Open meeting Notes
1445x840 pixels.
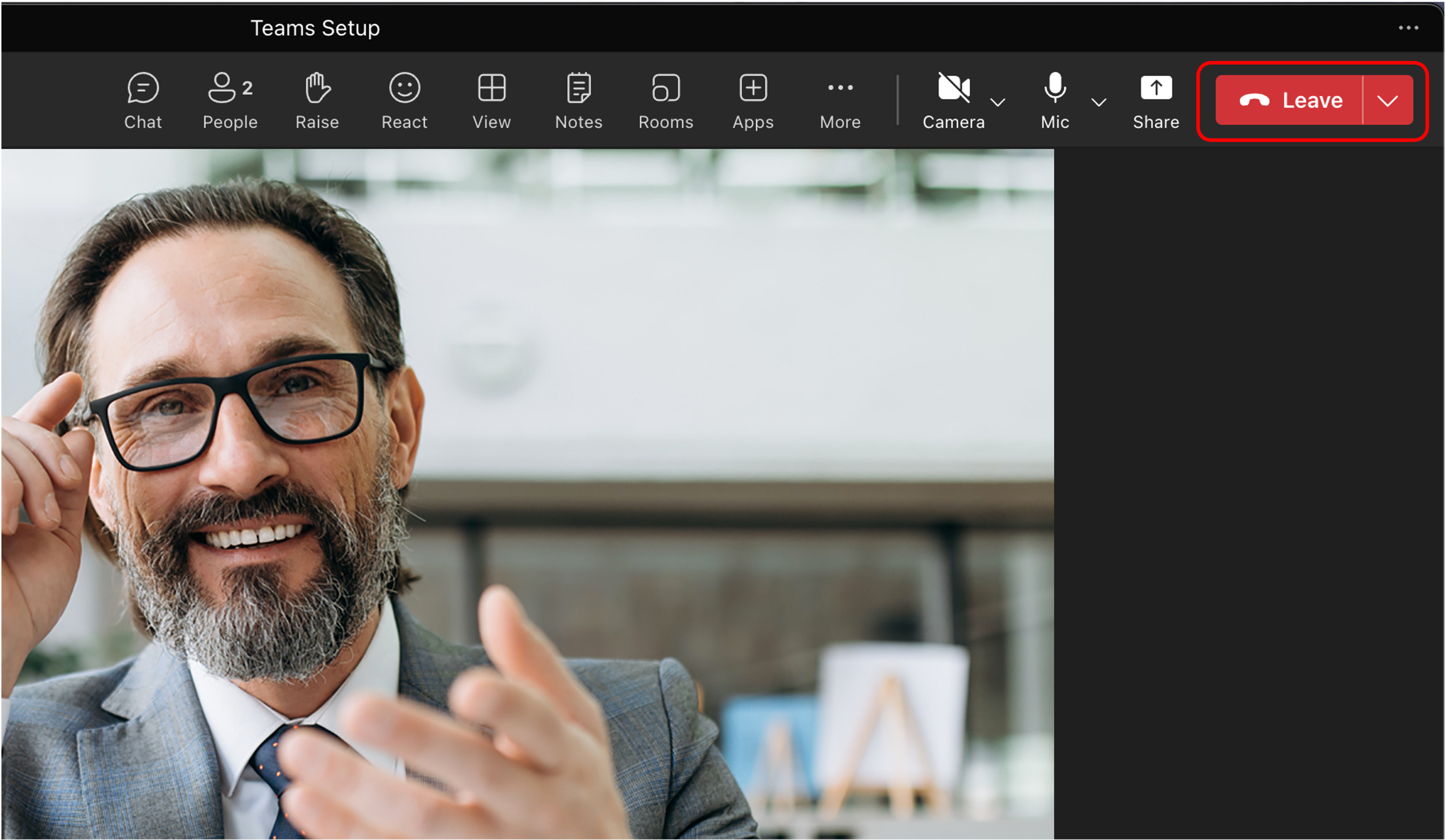point(579,101)
